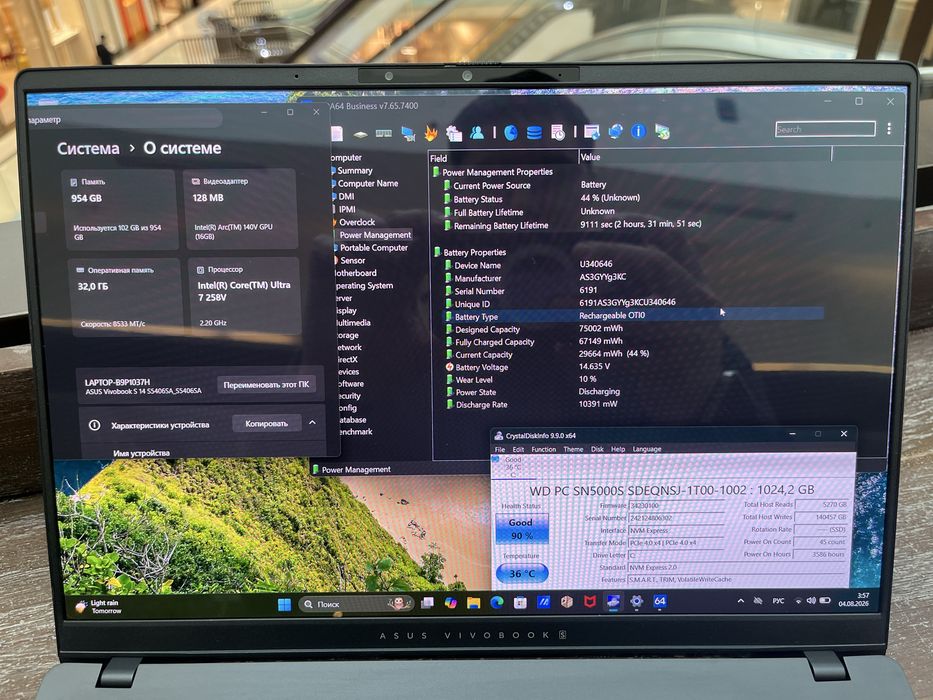The width and height of the screenshot is (933, 700).
Task: Open the blue disk benchmark icon in AIDA64
Action: 511,132
